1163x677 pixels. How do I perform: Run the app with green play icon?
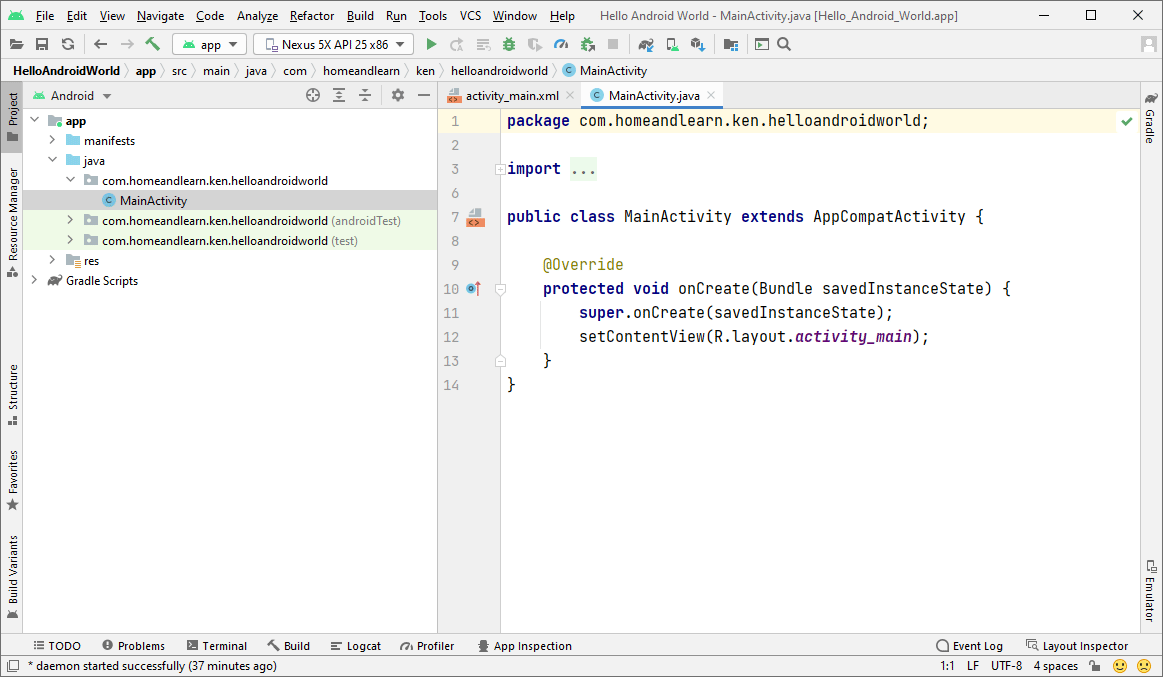[431, 44]
